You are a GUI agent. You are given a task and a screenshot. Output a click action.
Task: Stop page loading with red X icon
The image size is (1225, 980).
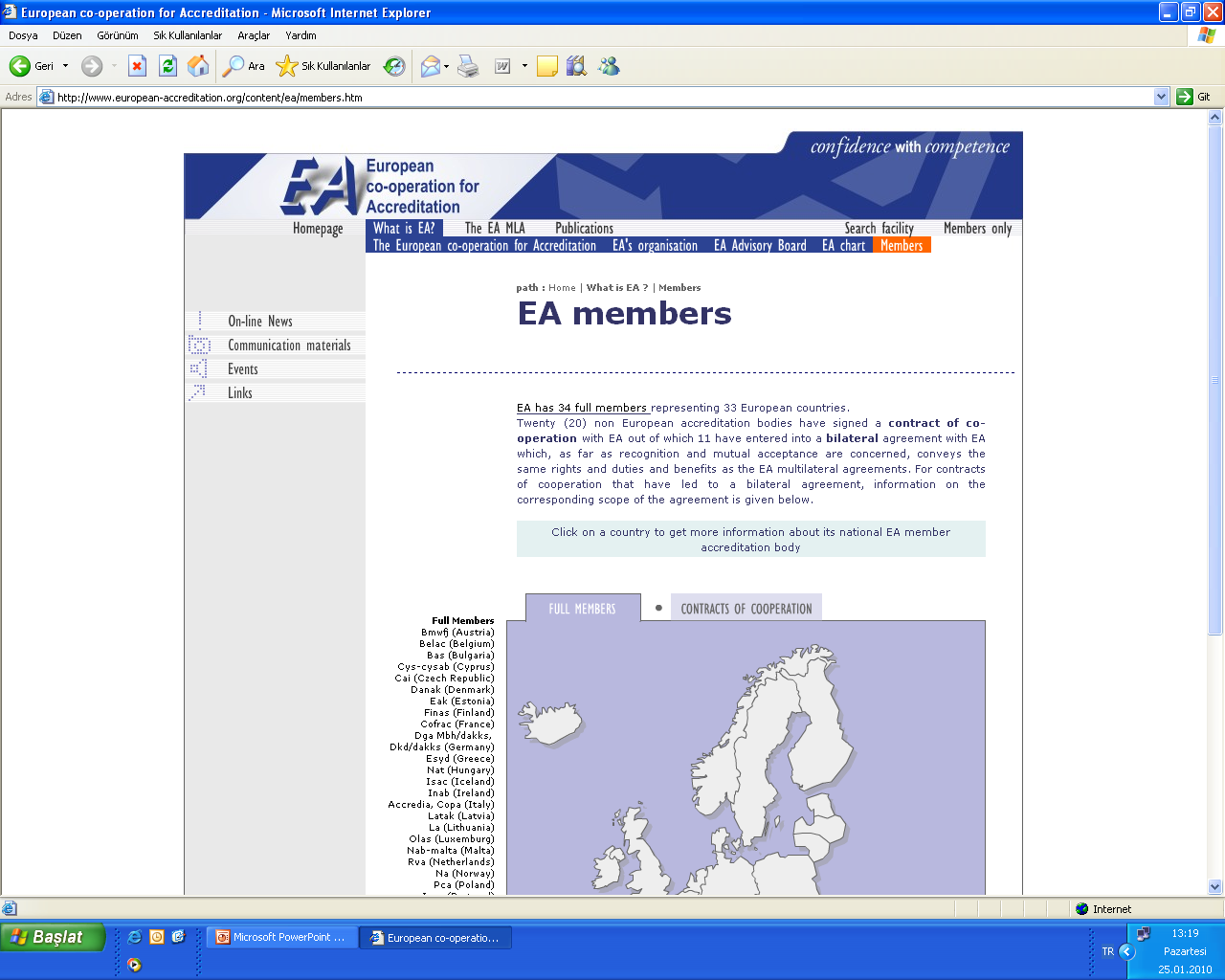137,66
